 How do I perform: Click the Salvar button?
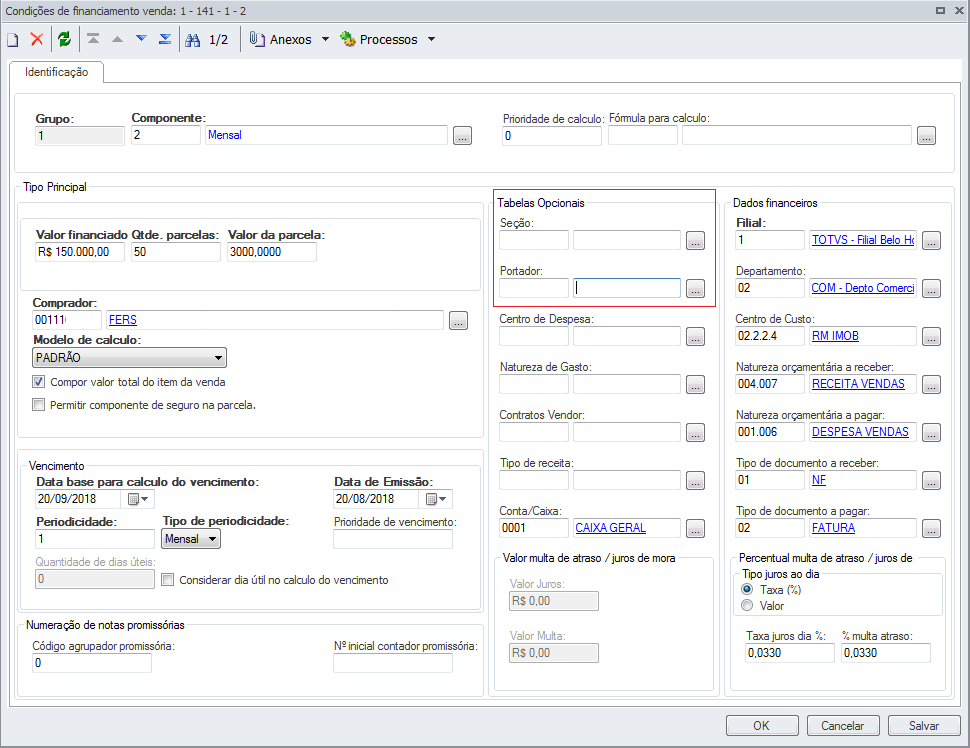pos(924,726)
